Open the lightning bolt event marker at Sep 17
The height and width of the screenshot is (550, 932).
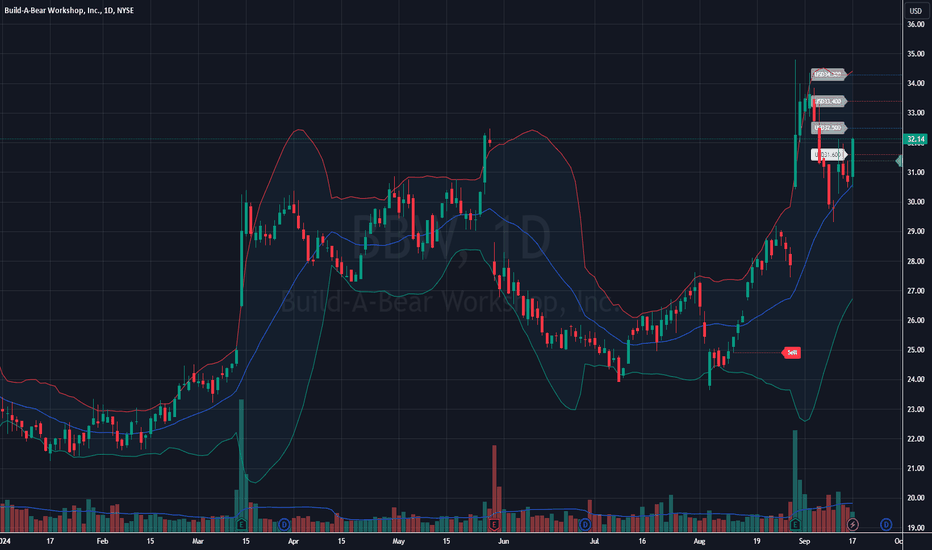tap(852, 524)
